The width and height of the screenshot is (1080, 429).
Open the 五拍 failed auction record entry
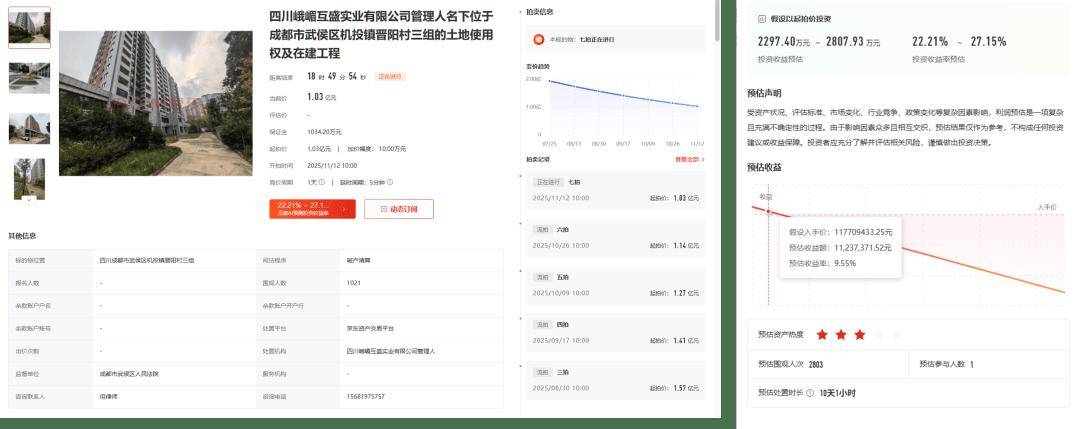613,286
